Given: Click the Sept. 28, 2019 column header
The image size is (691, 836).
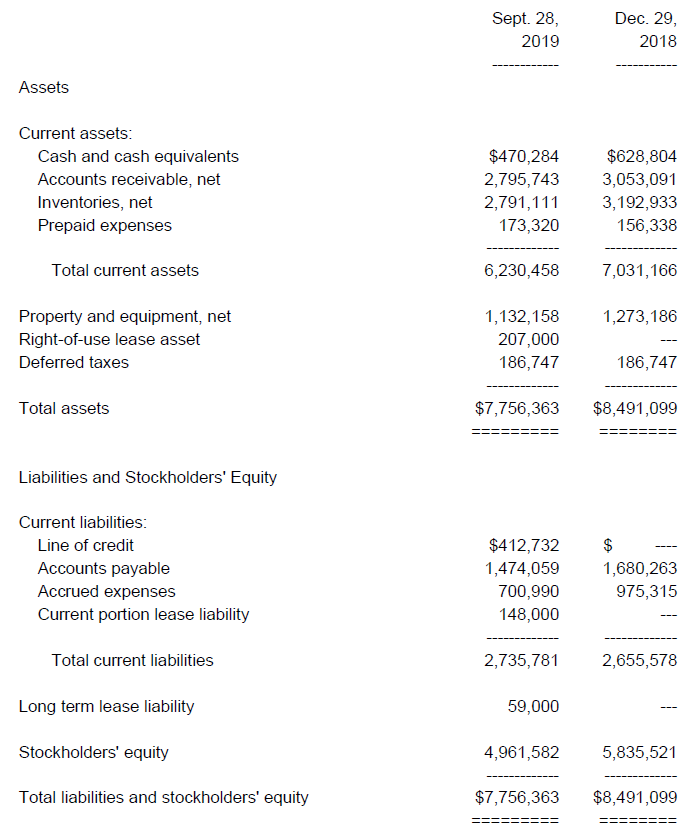Looking at the screenshot, I should pos(525,30).
